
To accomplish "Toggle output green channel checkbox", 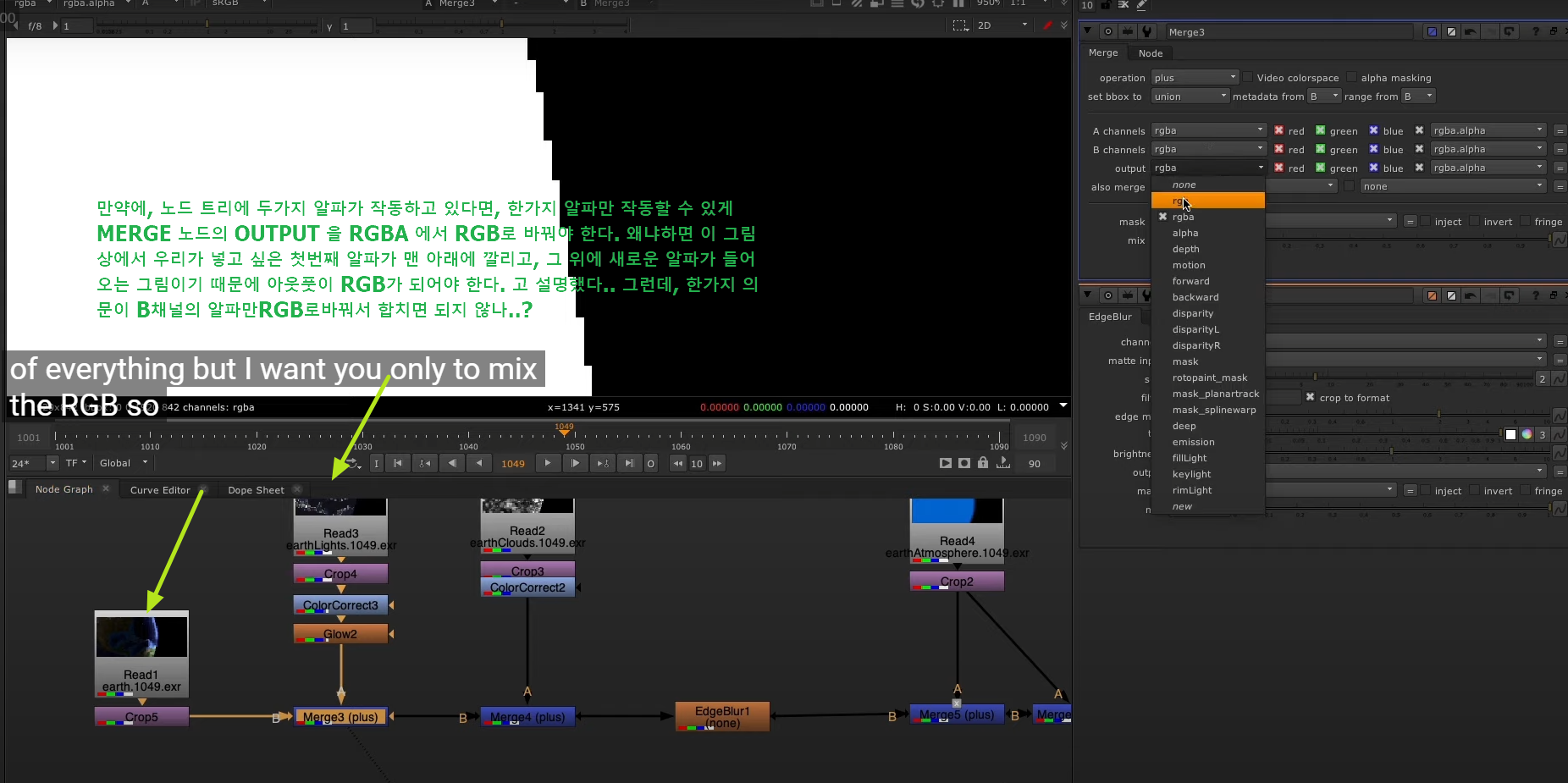I will click(1320, 168).
